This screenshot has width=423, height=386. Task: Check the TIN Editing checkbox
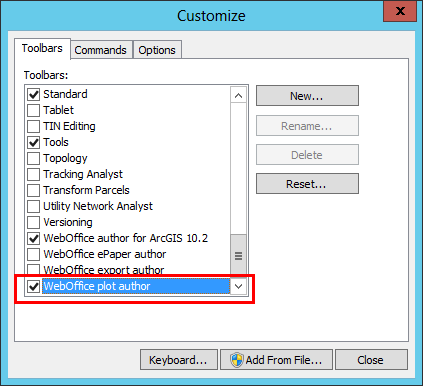[33, 126]
